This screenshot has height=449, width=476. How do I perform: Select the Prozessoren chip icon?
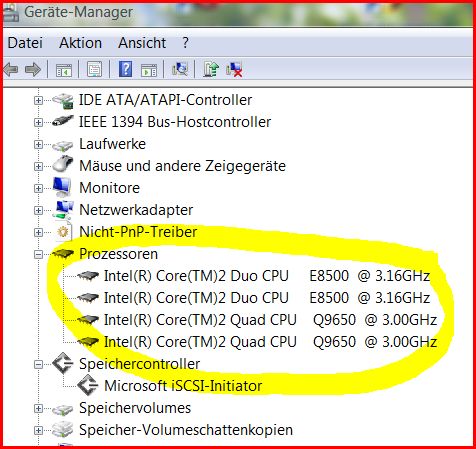(x=63, y=254)
